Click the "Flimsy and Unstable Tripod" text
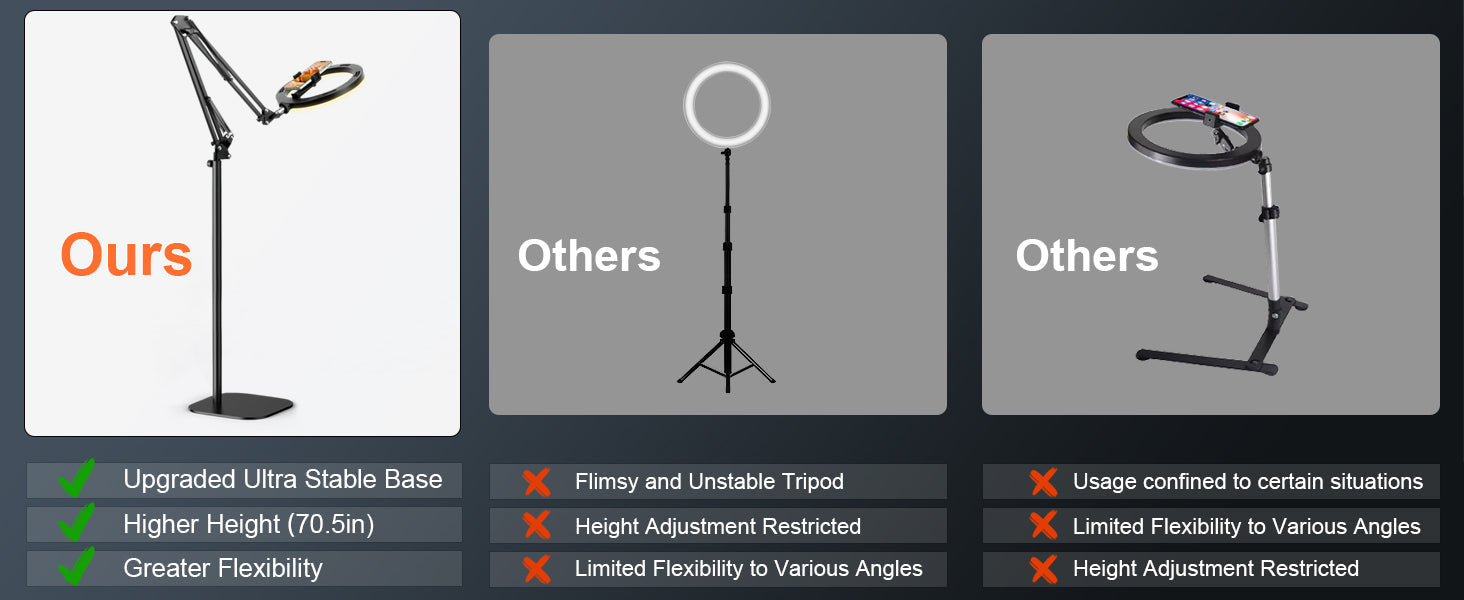This screenshot has height=600, width=1464. point(709,482)
